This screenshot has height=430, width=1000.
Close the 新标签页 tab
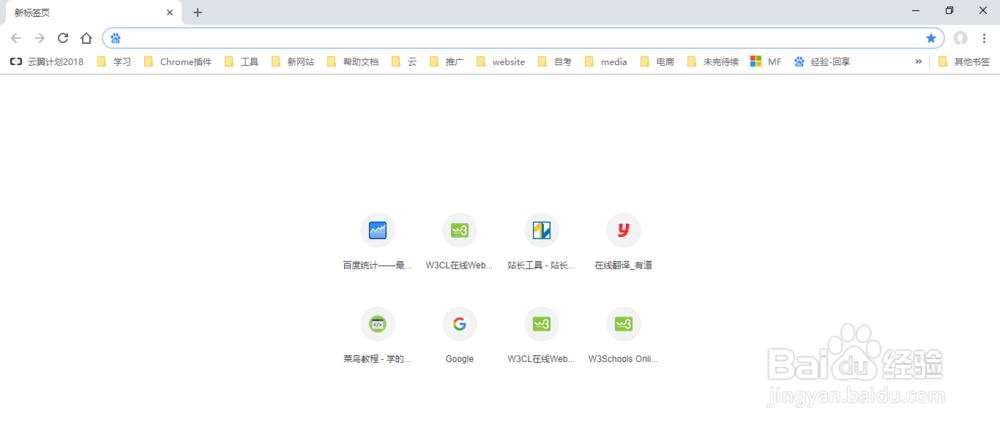tap(170, 13)
